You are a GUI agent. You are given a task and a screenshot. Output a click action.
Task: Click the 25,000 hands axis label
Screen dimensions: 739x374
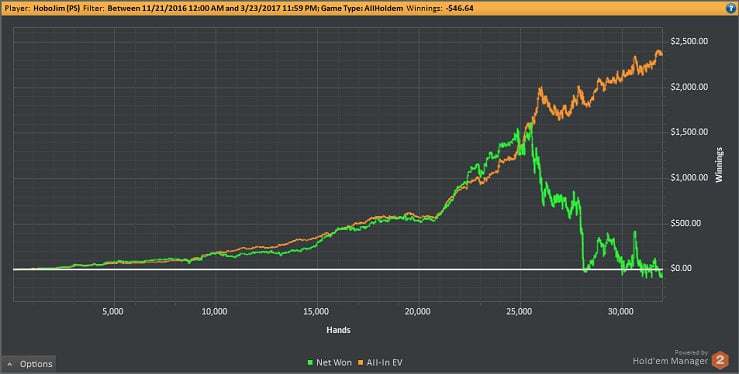click(519, 312)
